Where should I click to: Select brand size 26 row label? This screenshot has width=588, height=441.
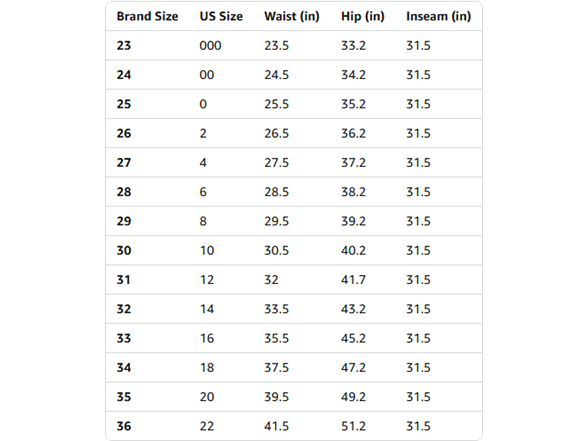pyautogui.click(x=124, y=133)
